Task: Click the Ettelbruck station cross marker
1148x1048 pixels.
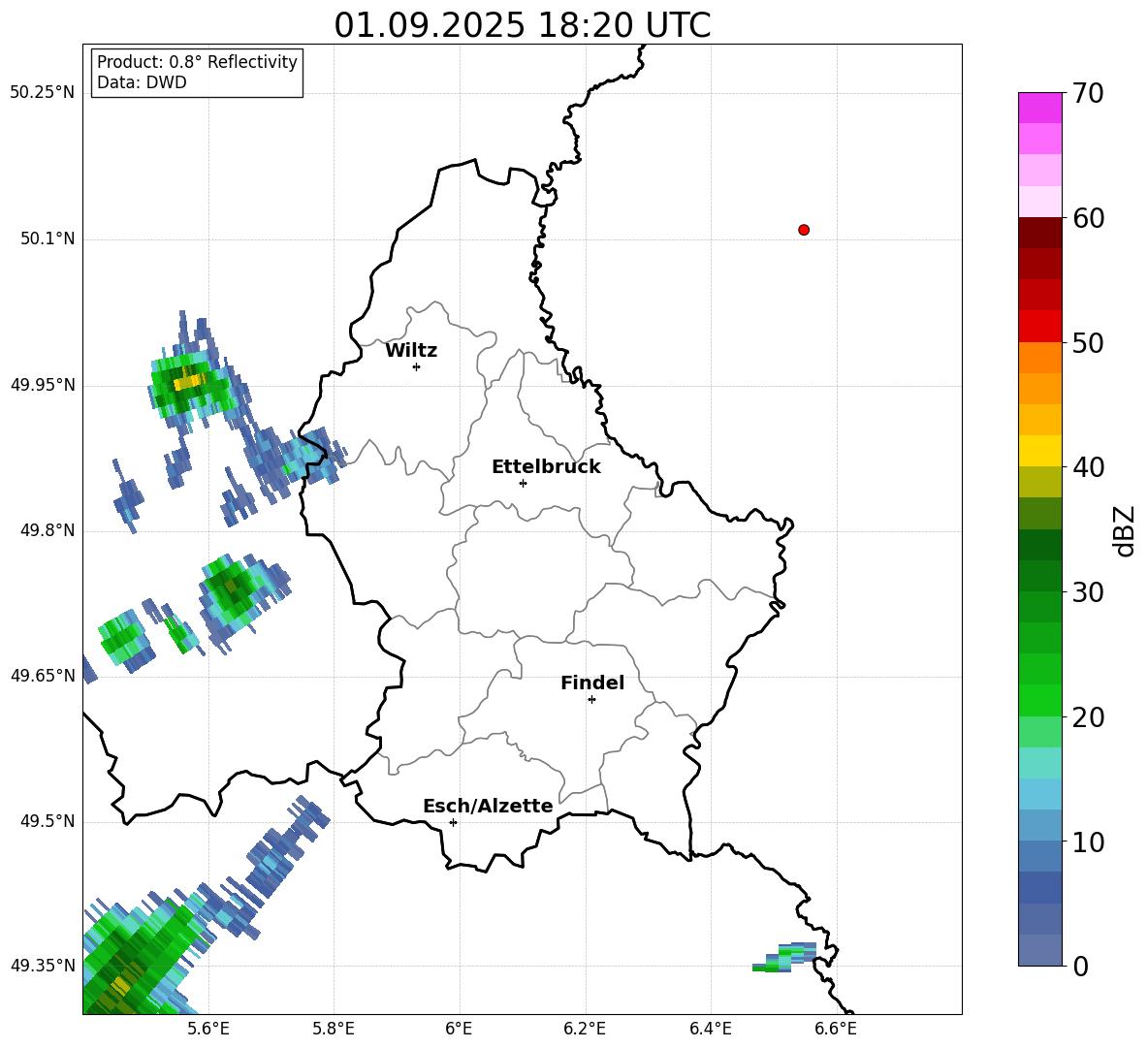Action: click(x=523, y=483)
